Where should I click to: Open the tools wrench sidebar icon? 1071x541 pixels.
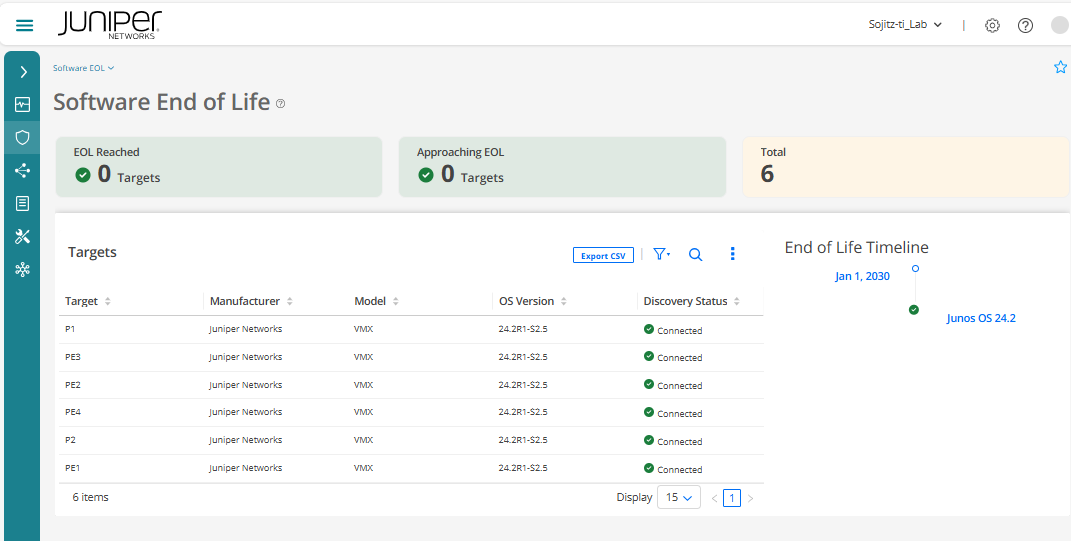[23, 236]
